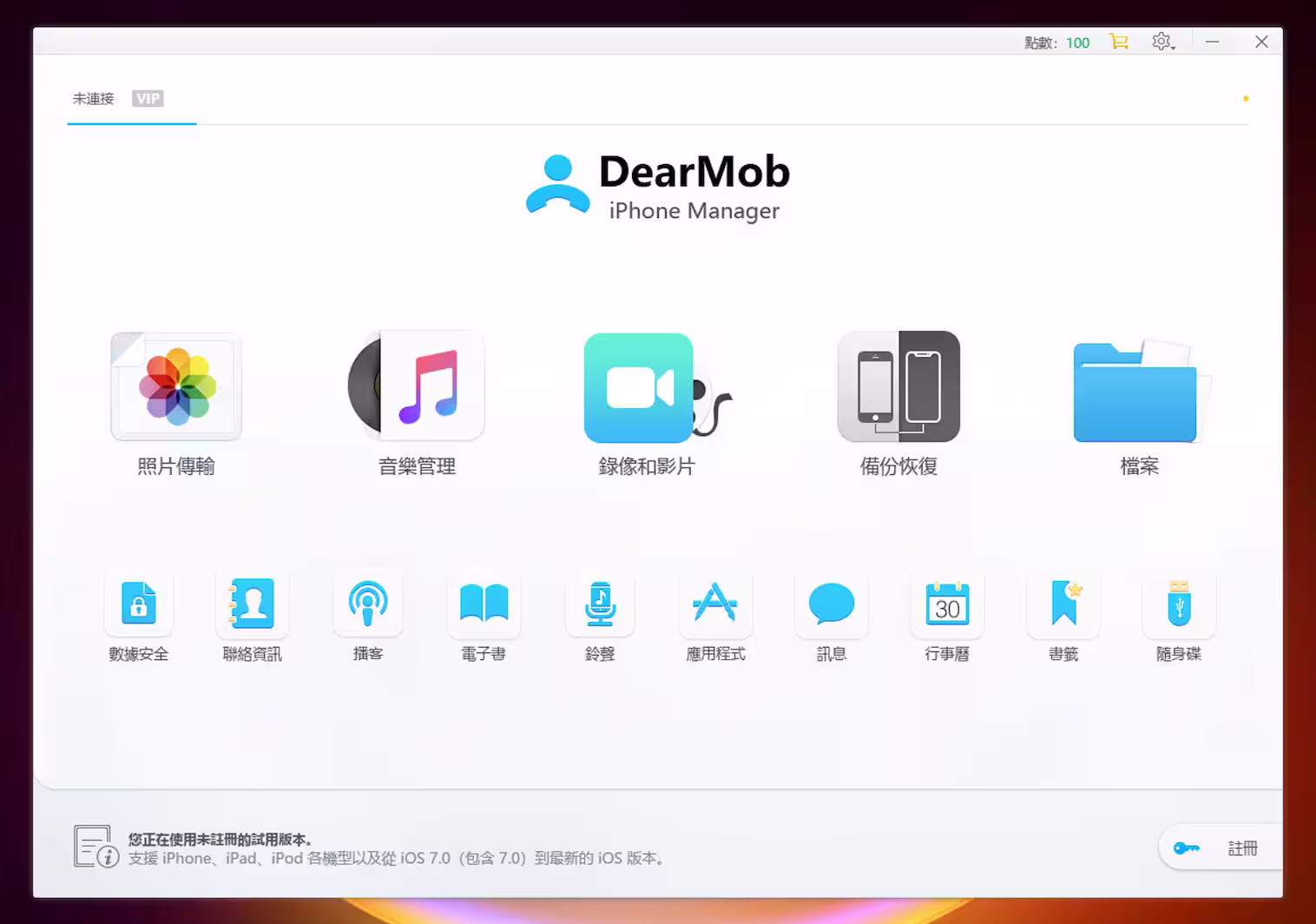The height and width of the screenshot is (924, 1316).
Task: Click the points value 100
Action: click(x=1077, y=43)
